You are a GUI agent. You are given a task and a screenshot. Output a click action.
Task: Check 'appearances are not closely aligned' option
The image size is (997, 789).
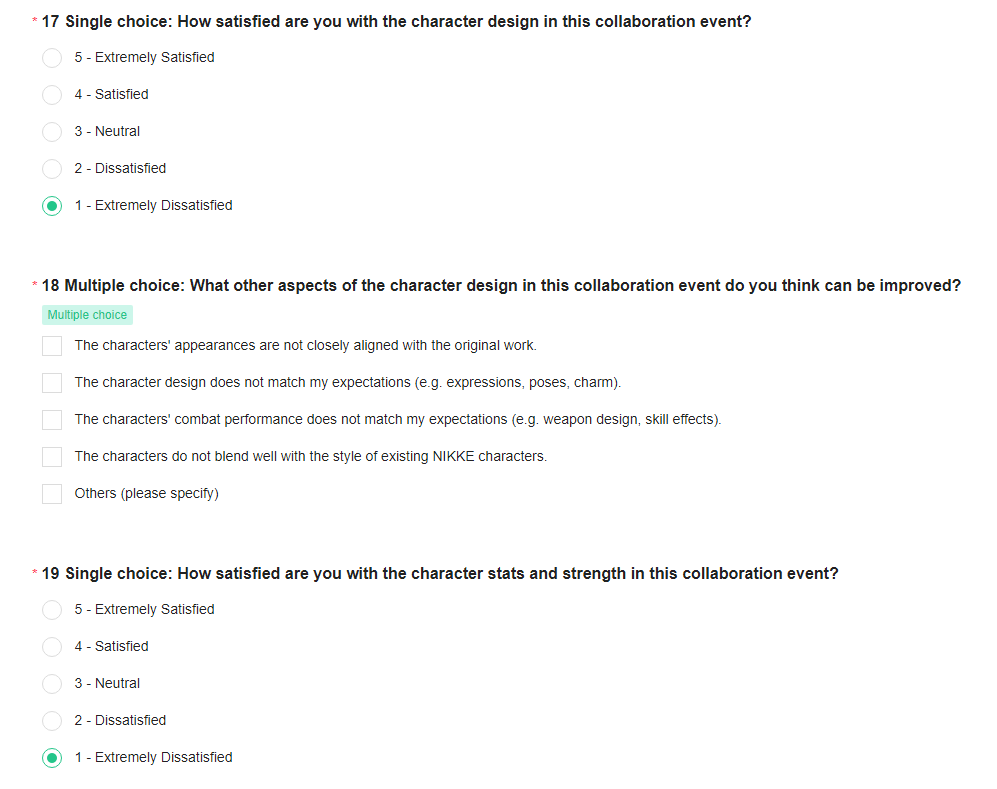click(x=52, y=346)
